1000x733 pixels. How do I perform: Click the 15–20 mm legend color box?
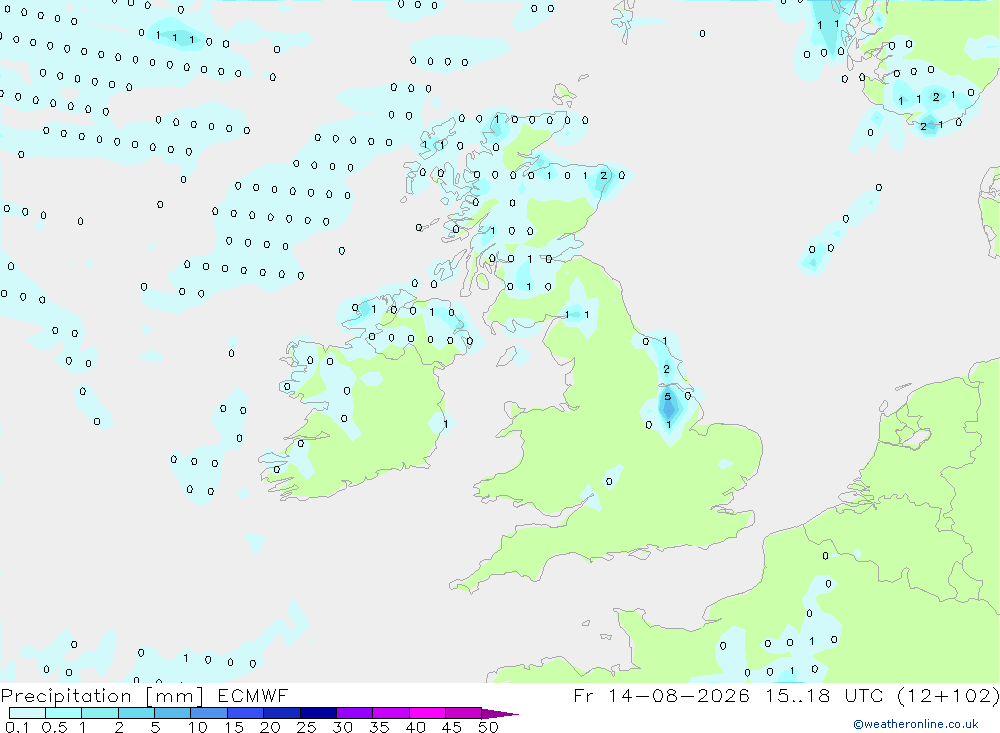[x=246, y=713]
